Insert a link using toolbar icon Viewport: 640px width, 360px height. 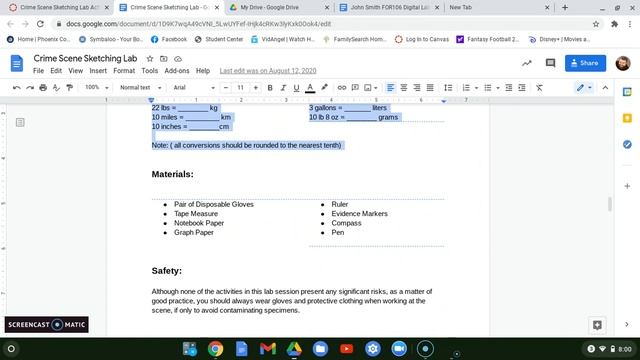342,88
